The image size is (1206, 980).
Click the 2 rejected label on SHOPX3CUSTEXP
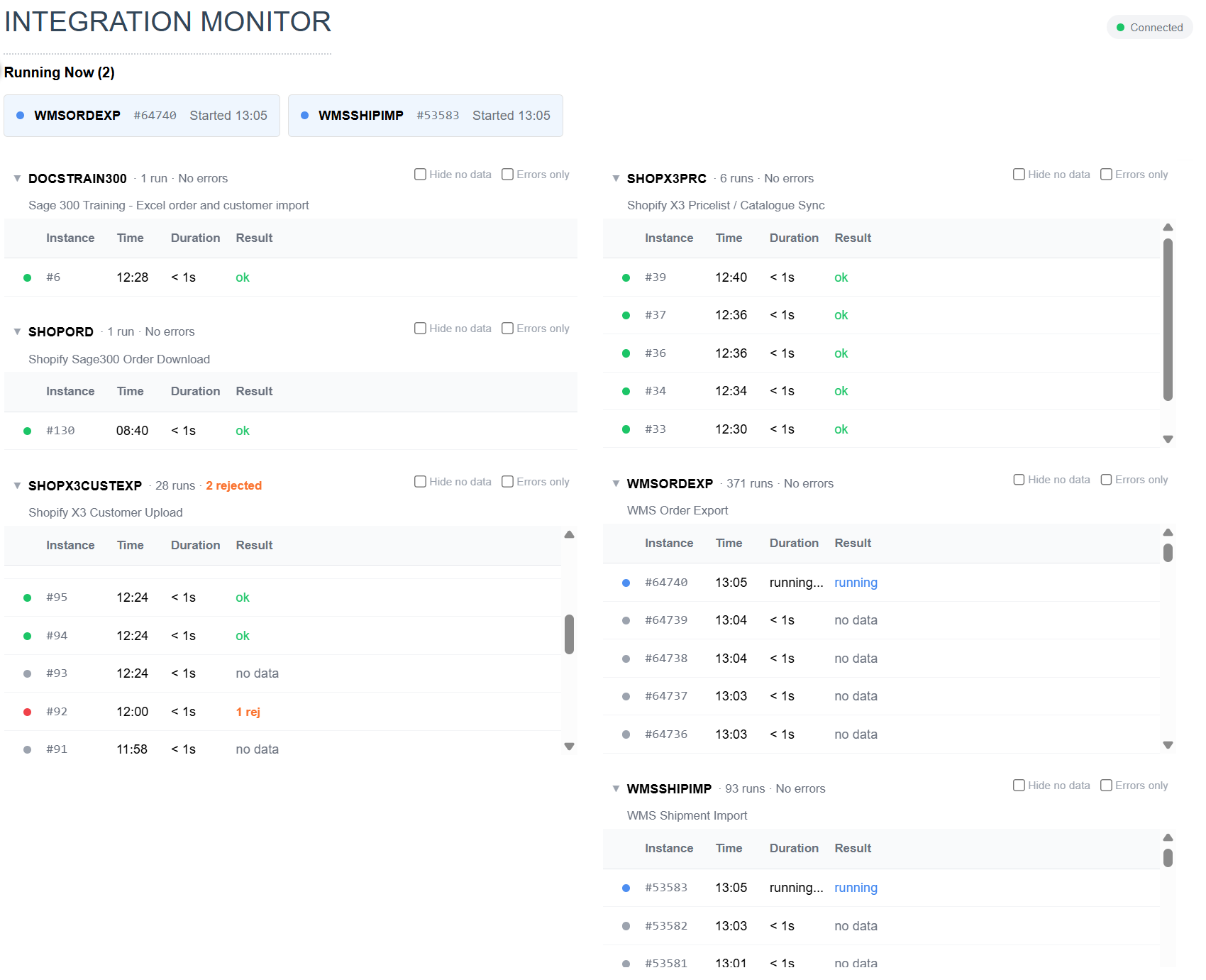(x=233, y=485)
